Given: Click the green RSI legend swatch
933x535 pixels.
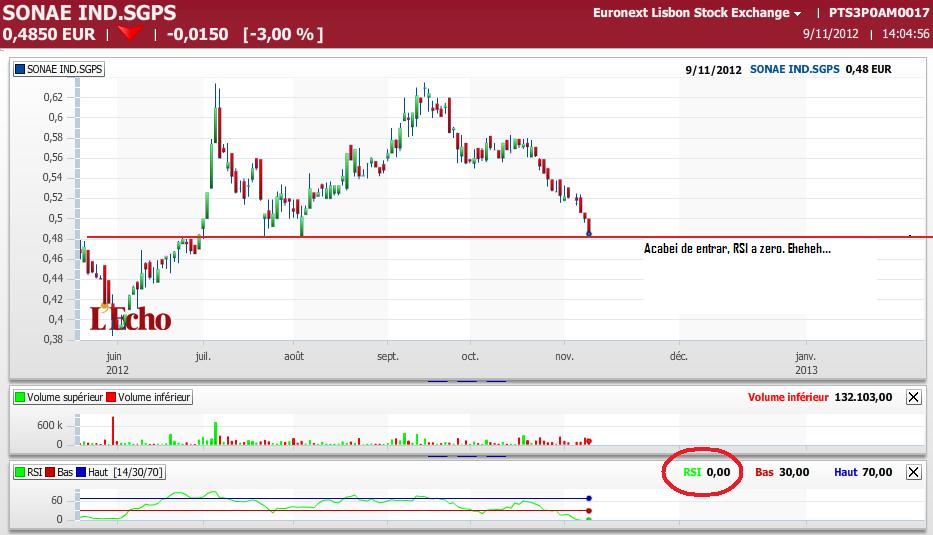Looking at the screenshot, I should (x=20, y=472).
